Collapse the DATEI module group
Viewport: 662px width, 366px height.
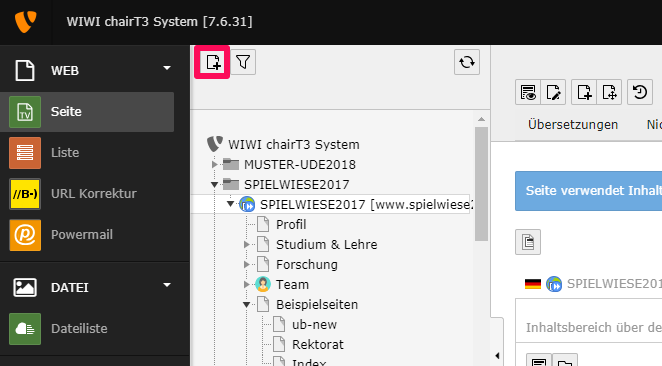(167, 285)
